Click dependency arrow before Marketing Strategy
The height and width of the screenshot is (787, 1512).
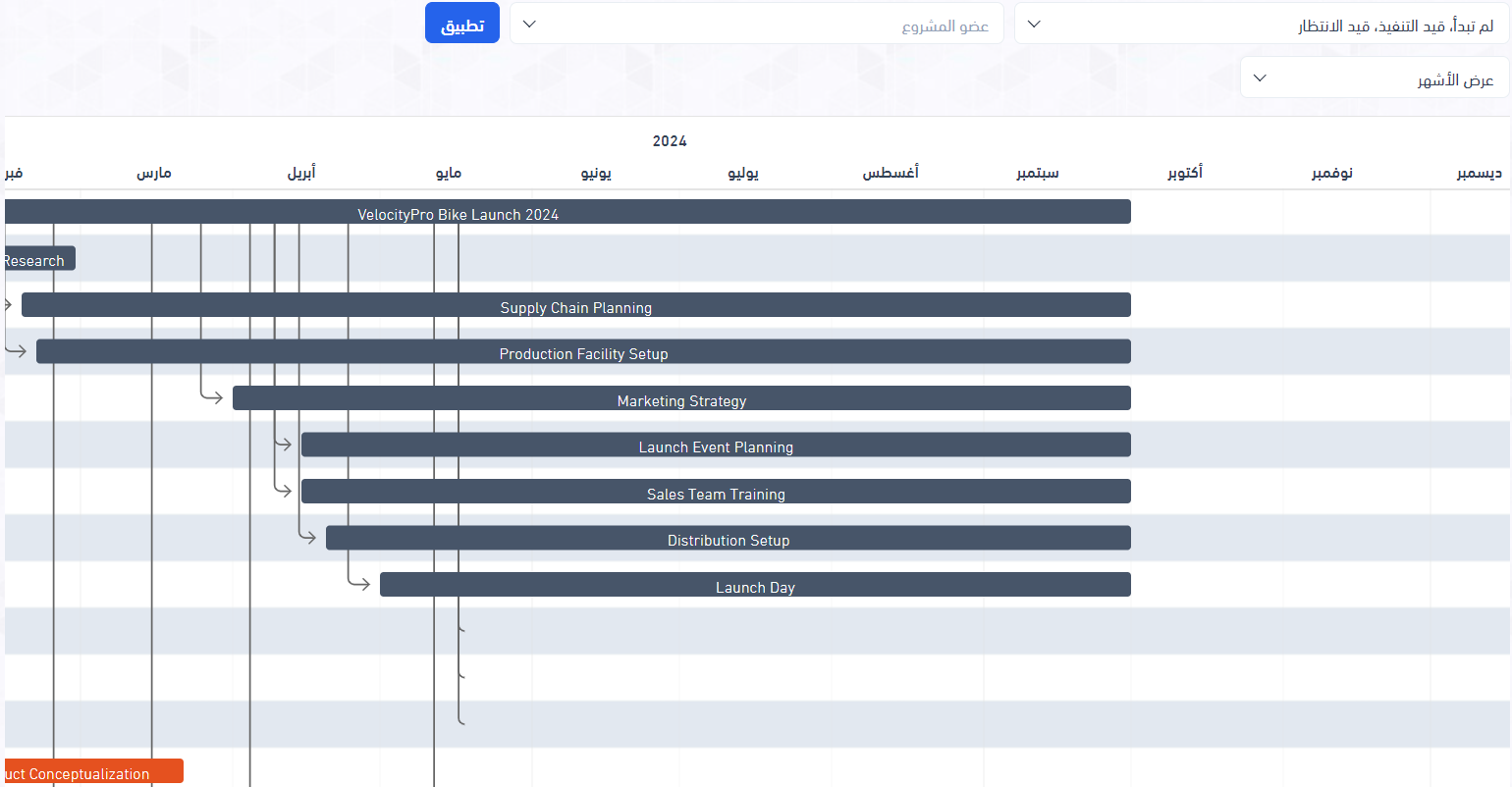coord(214,397)
